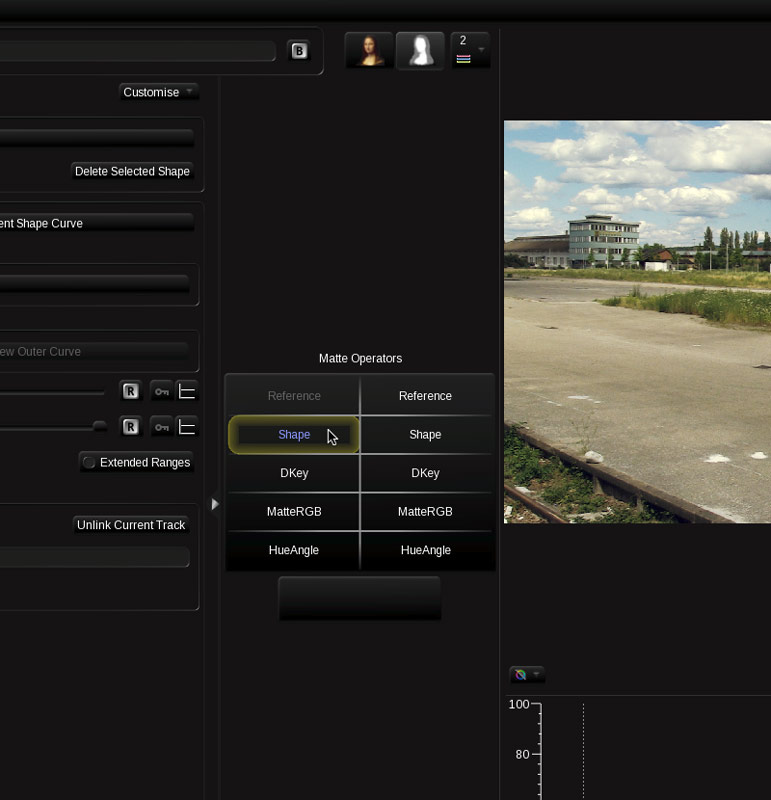Click the R reset icon on the upper slider row
This screenshot has width=771, height=800.
pos(130,391)
